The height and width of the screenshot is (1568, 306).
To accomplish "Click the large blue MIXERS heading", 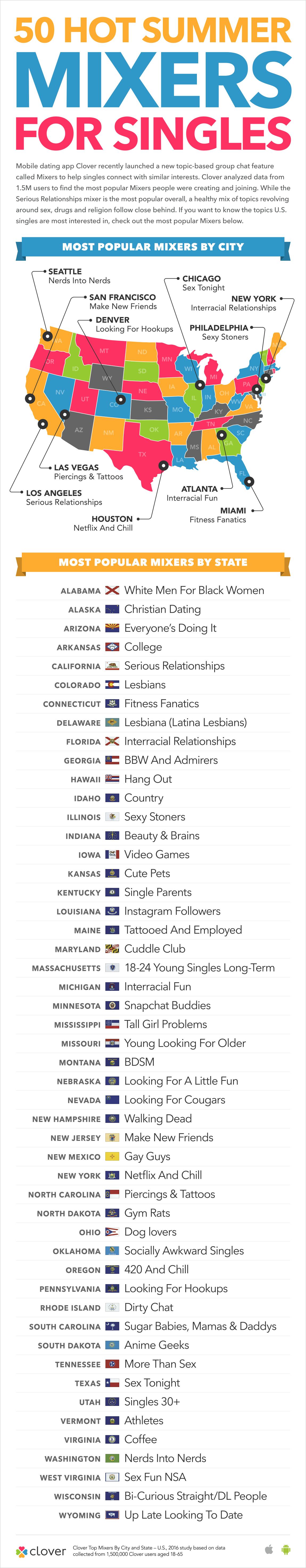I will coord(153,80).
